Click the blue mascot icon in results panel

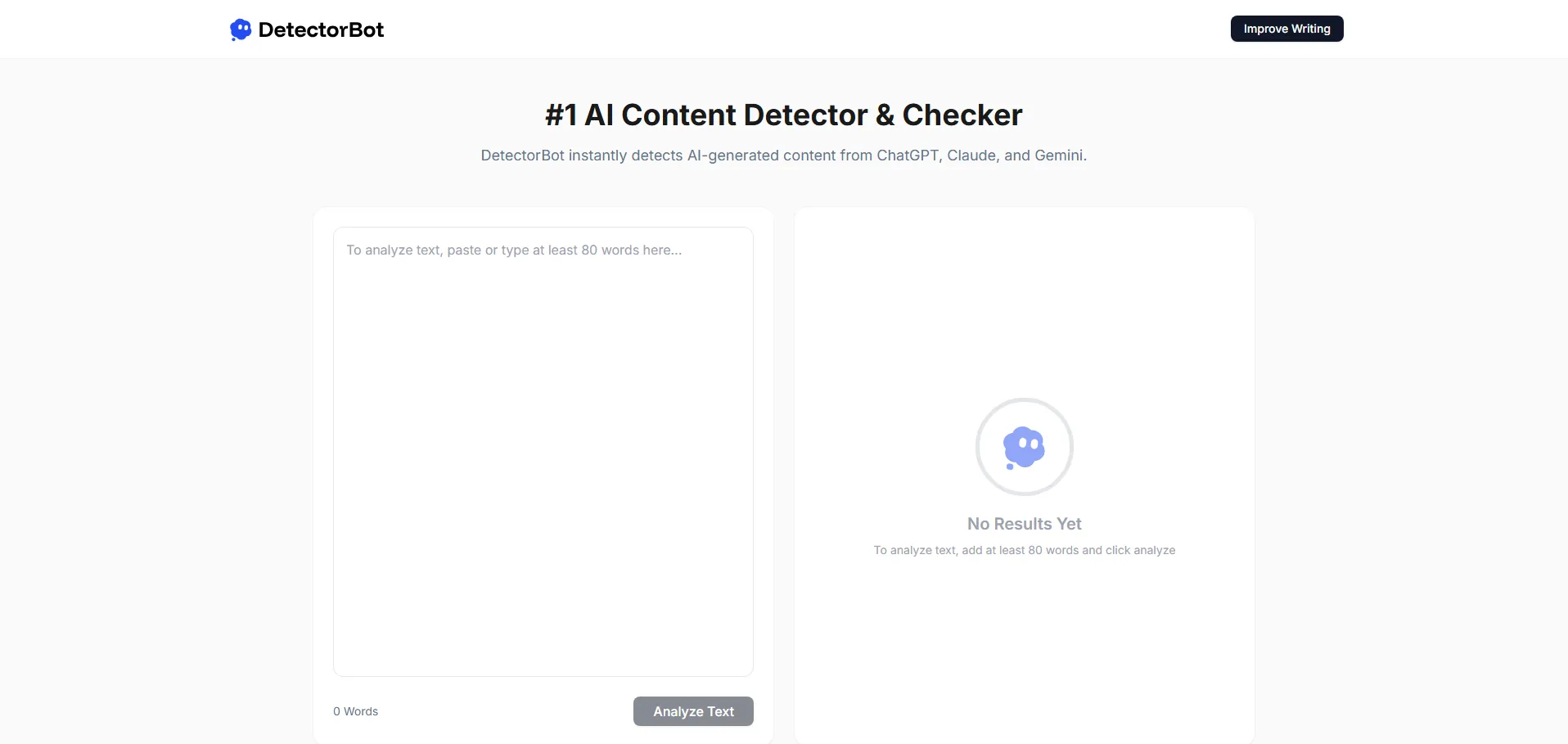(1024, 447)
